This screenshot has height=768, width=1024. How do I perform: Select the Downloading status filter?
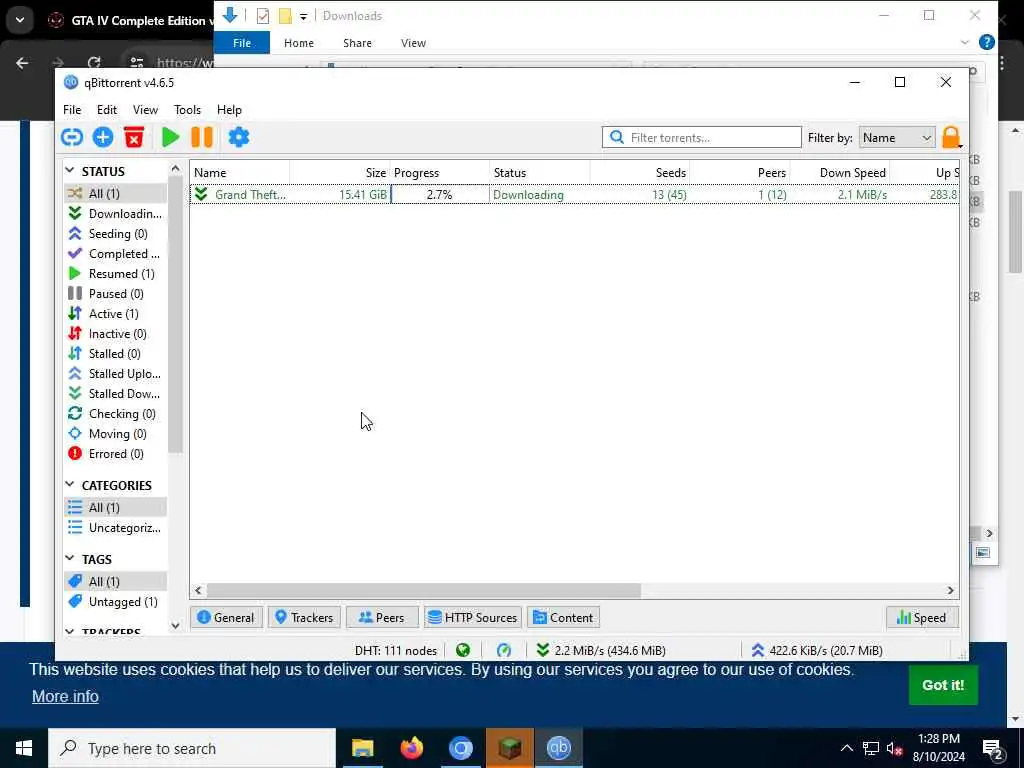[116, 214]
